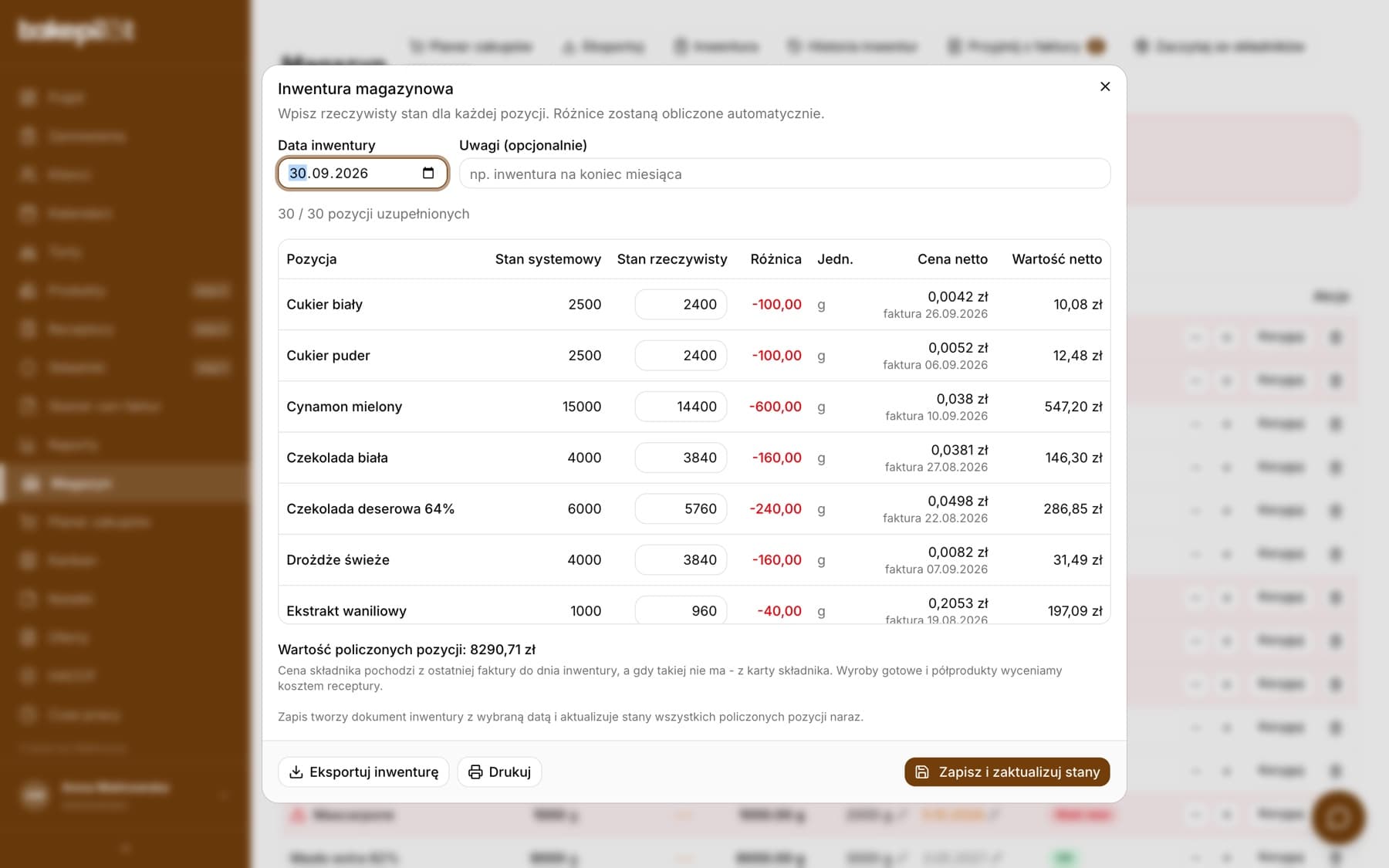Click the save icon in Zapisz button
The height and width of the screenshot is (868, 1389).
[922, 772]
